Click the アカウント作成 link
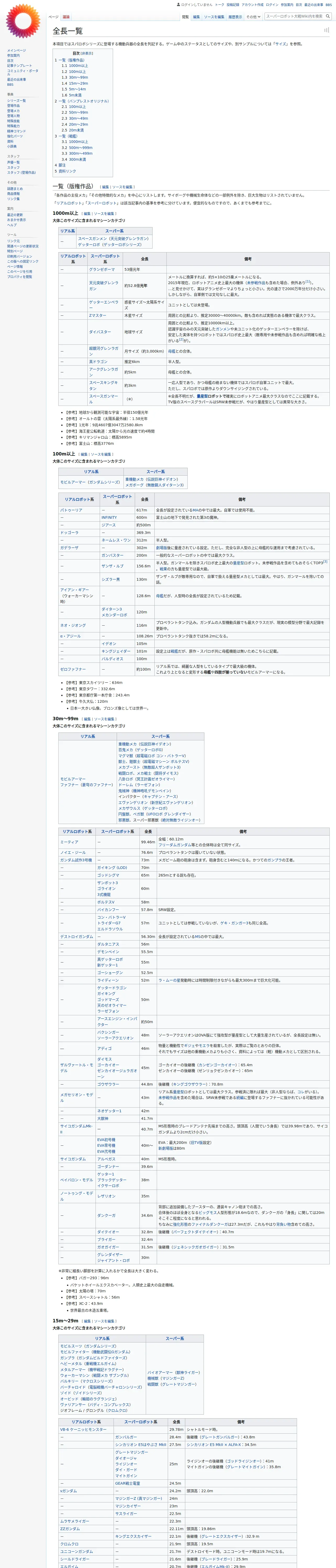 [x=253, y=5]
